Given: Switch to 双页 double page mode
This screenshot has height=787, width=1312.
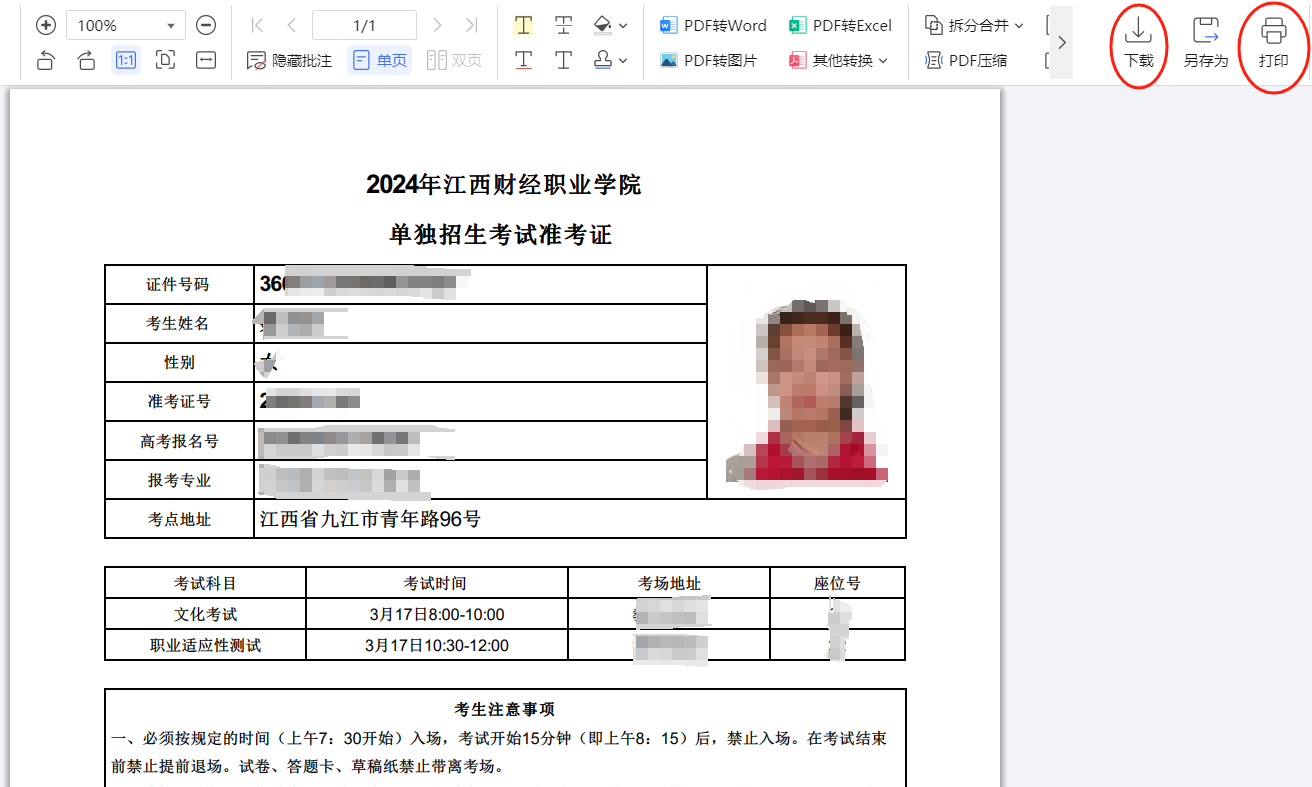Looking at the screenshot, I should (454, 60).
